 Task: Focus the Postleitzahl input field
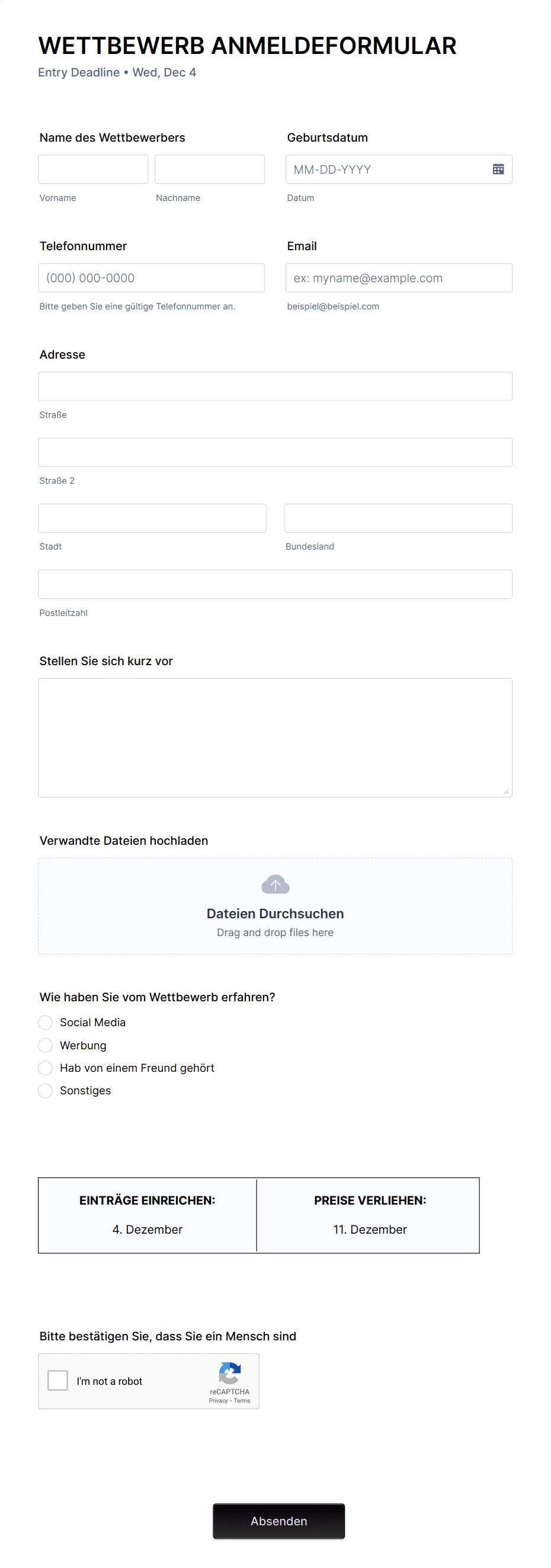click(x=275, y=585)
